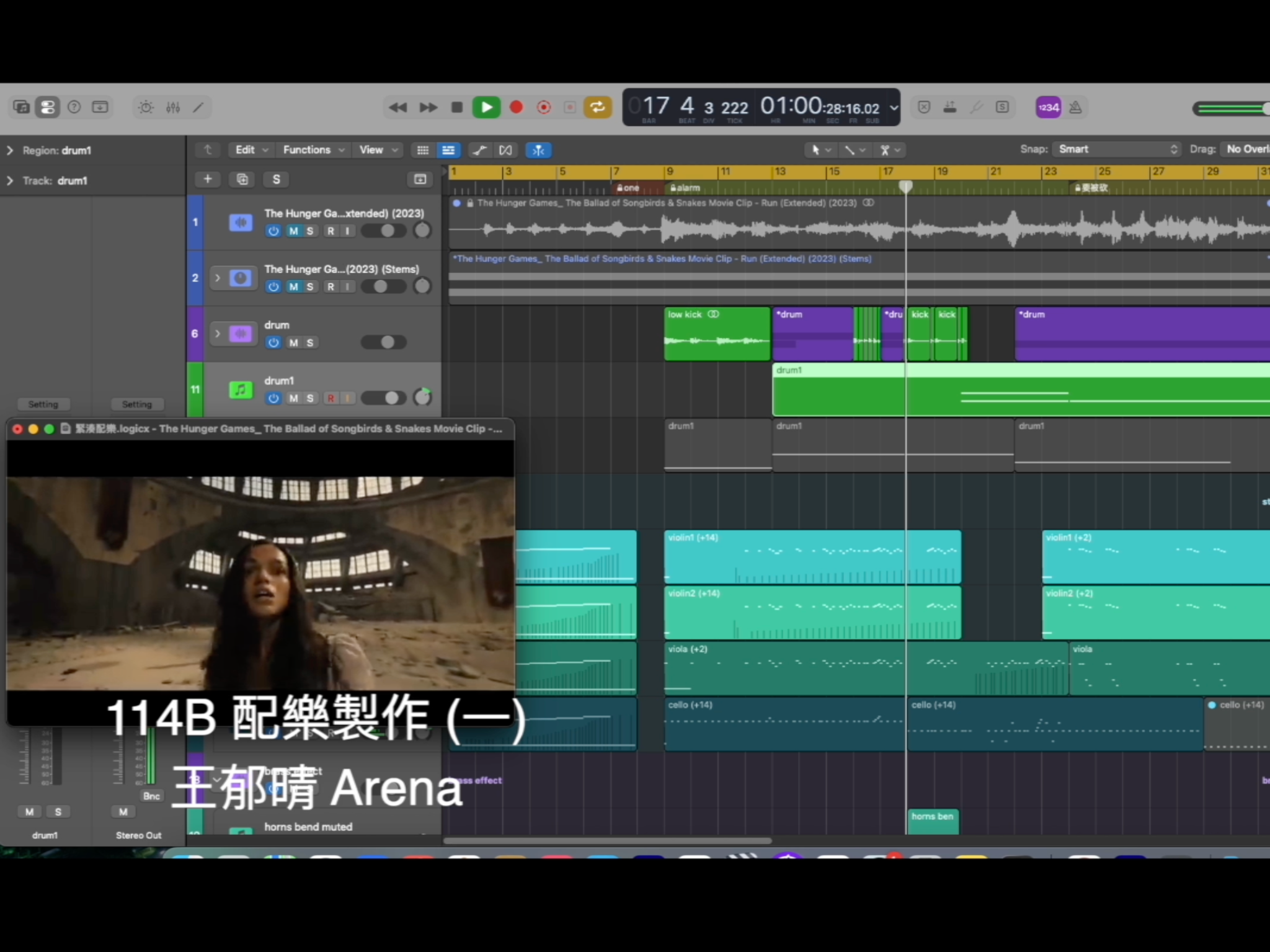Viewport: 1270px width, 952px height.
Task: Expand the Track: drum1 inspector section
Action: coord(10,180)
